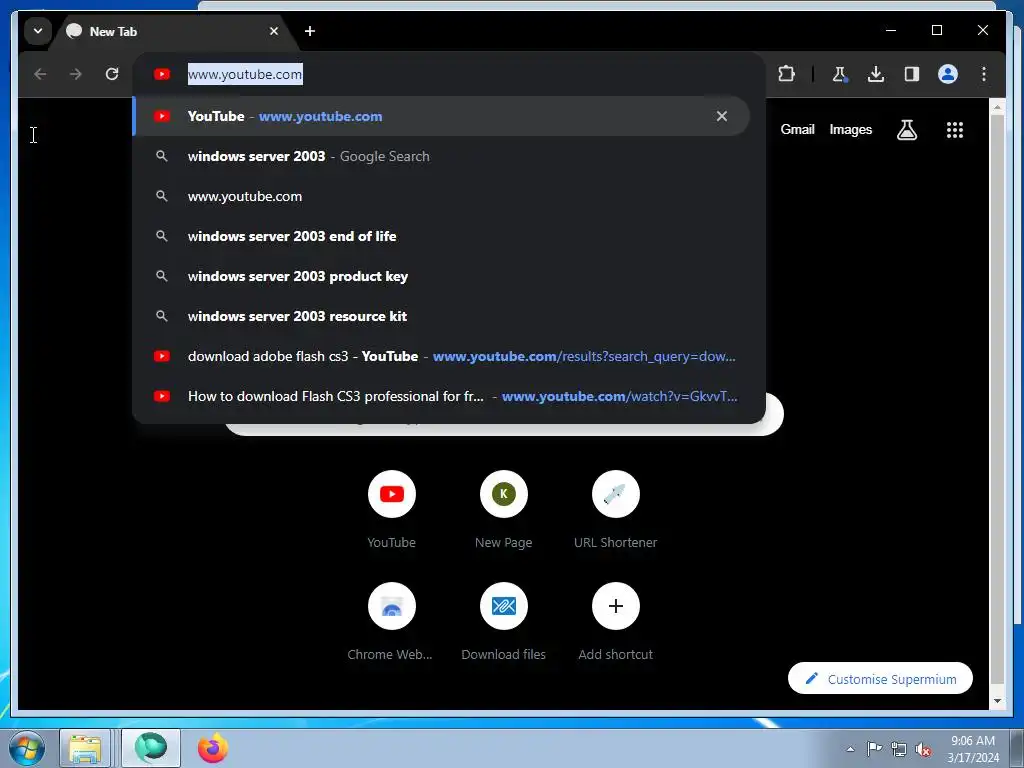The height and width of the screenshot is (768, 1024).
Task: Choose 'windows server 2003 - Google Search' suggestion
Action: 441,156
